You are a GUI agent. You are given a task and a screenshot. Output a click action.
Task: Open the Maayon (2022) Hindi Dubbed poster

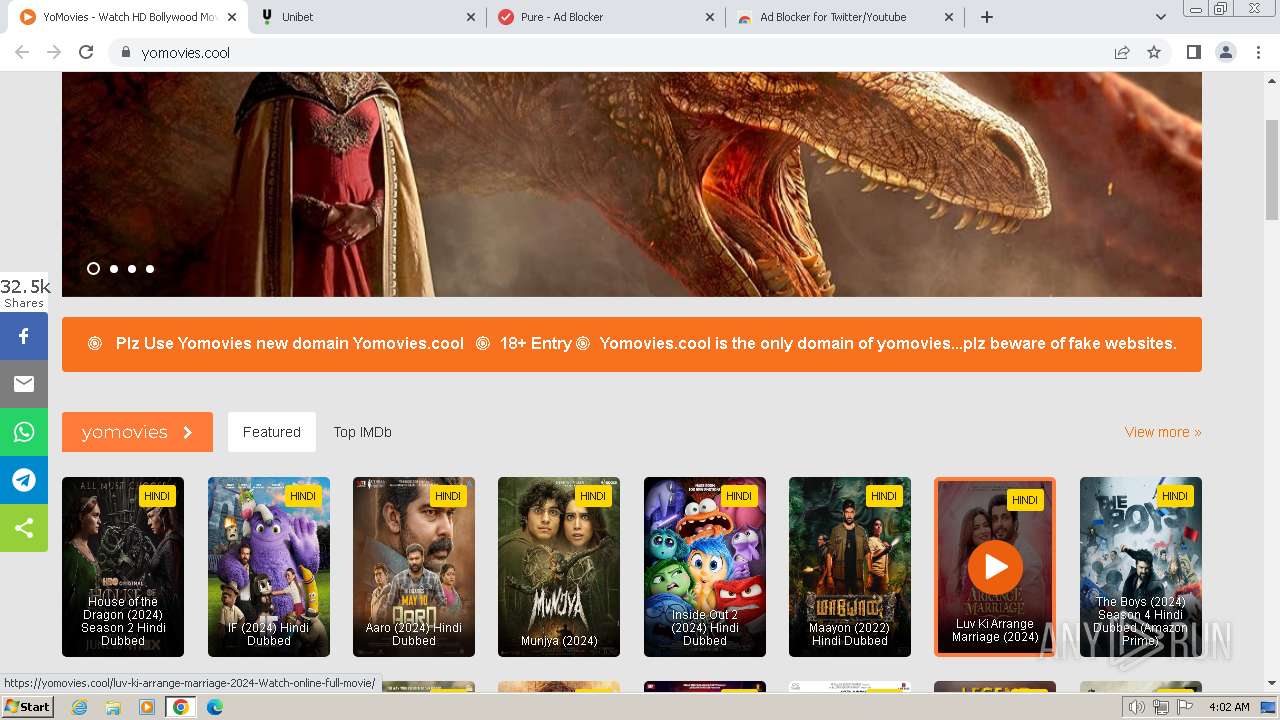tap(850, 567)
